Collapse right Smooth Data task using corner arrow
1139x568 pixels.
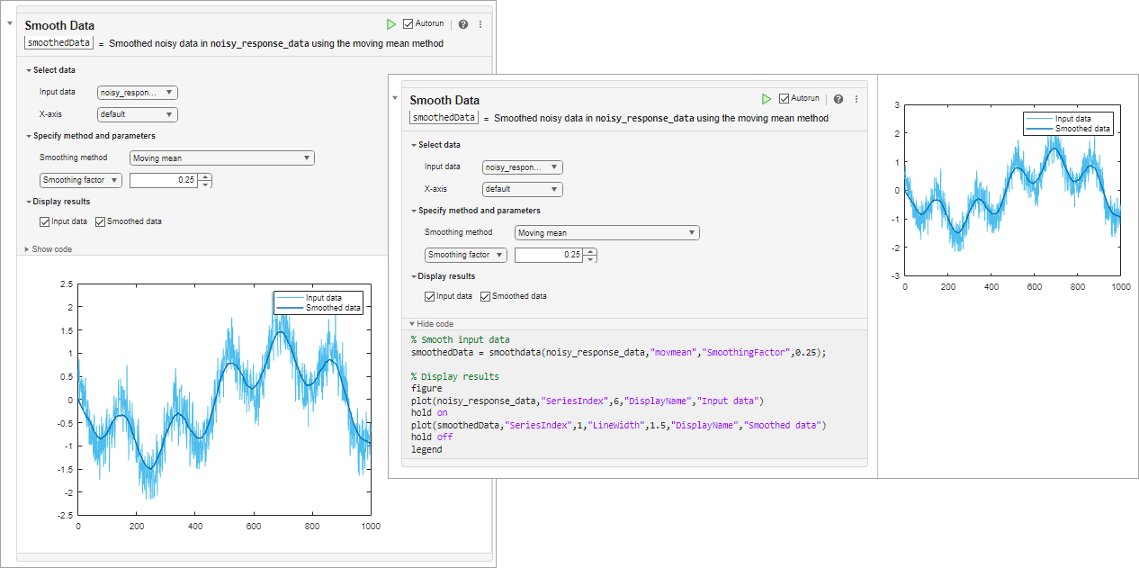[396, 98]
